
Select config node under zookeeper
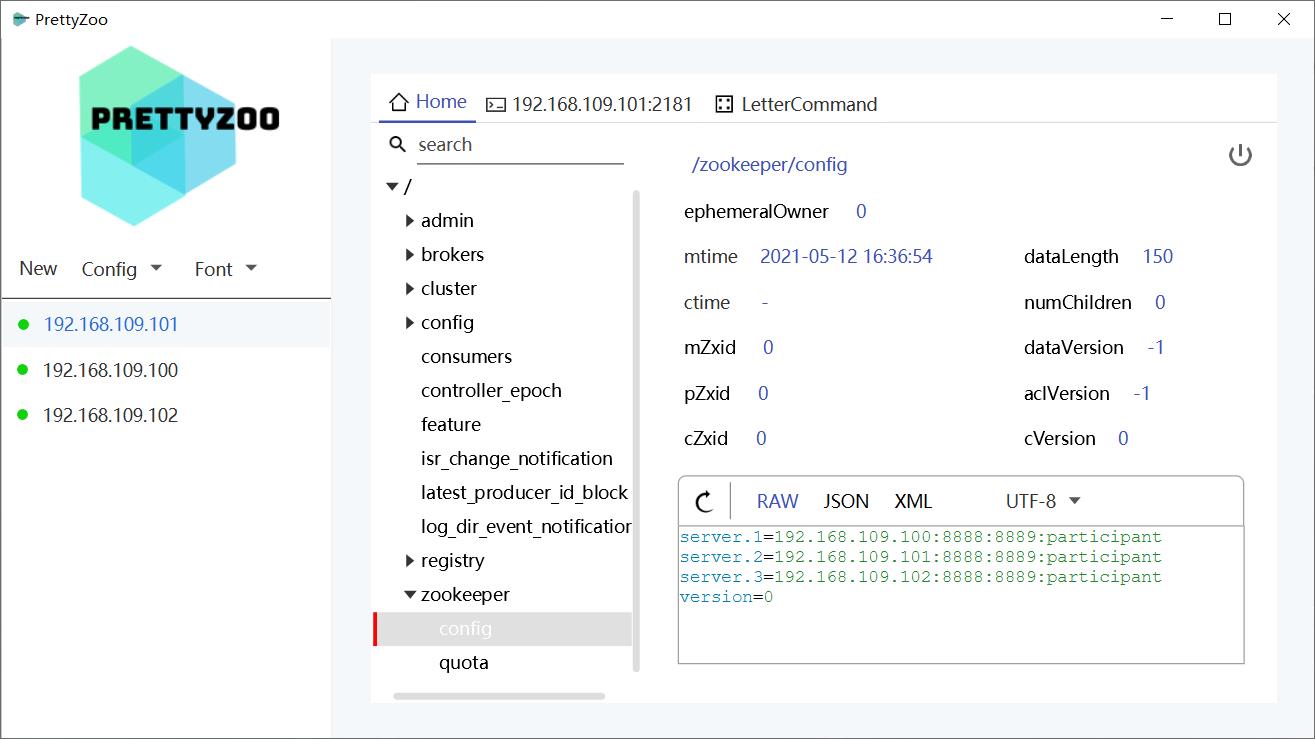pyautogui.click(x=503, y=629)
